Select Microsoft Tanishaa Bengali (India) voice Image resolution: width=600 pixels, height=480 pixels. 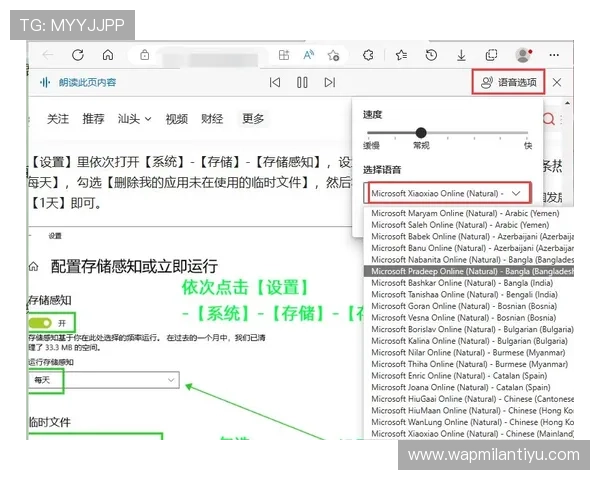pyautogui.click(x=469, y=295)
